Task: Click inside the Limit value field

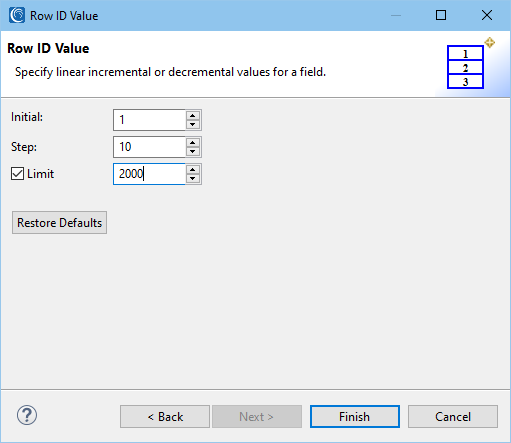Action: [x=149, y=174]
